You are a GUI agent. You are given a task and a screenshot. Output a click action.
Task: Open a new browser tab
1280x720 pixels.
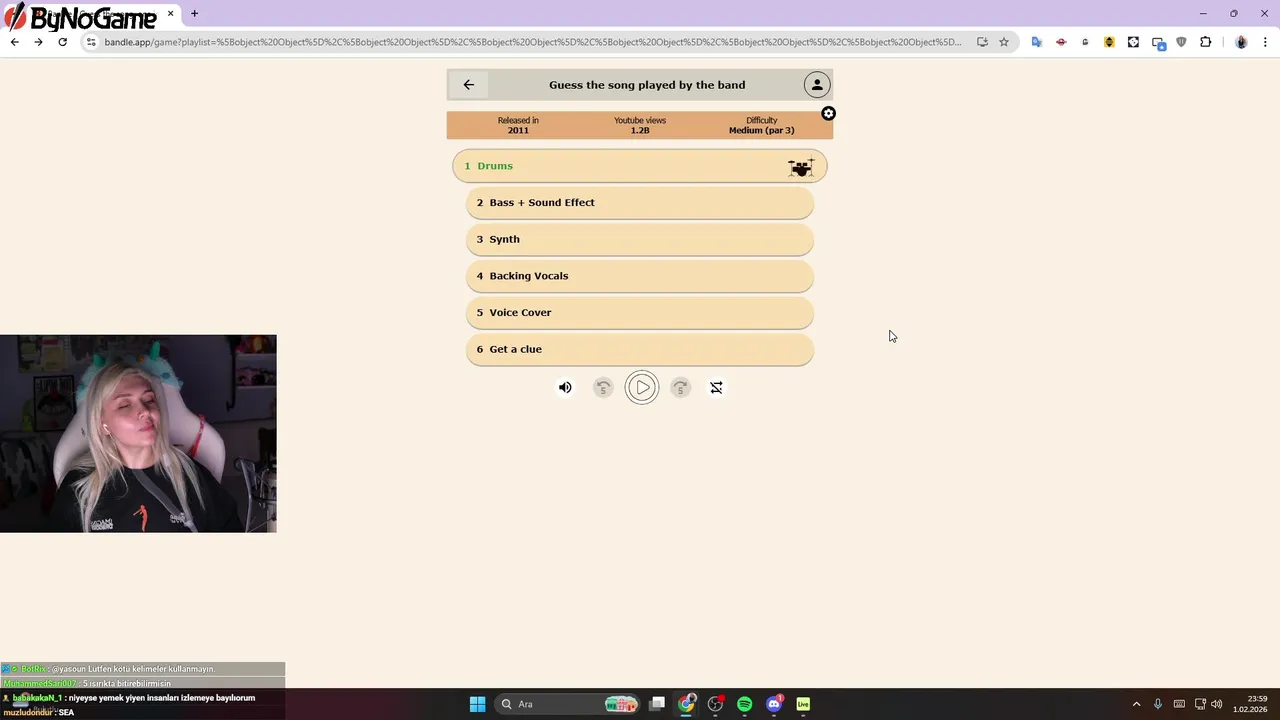pyautogui.click(x=194, y=14)
